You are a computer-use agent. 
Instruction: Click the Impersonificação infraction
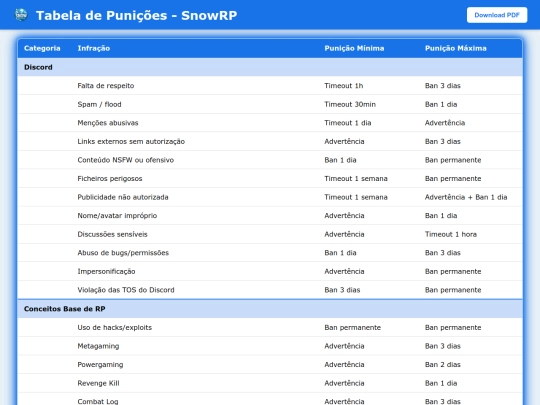click(106, 272)
